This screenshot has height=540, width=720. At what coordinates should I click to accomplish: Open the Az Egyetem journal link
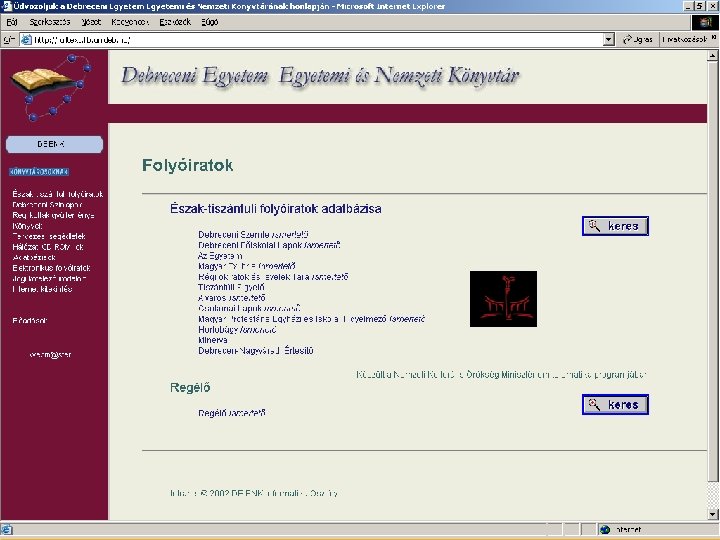coord(220,256)
